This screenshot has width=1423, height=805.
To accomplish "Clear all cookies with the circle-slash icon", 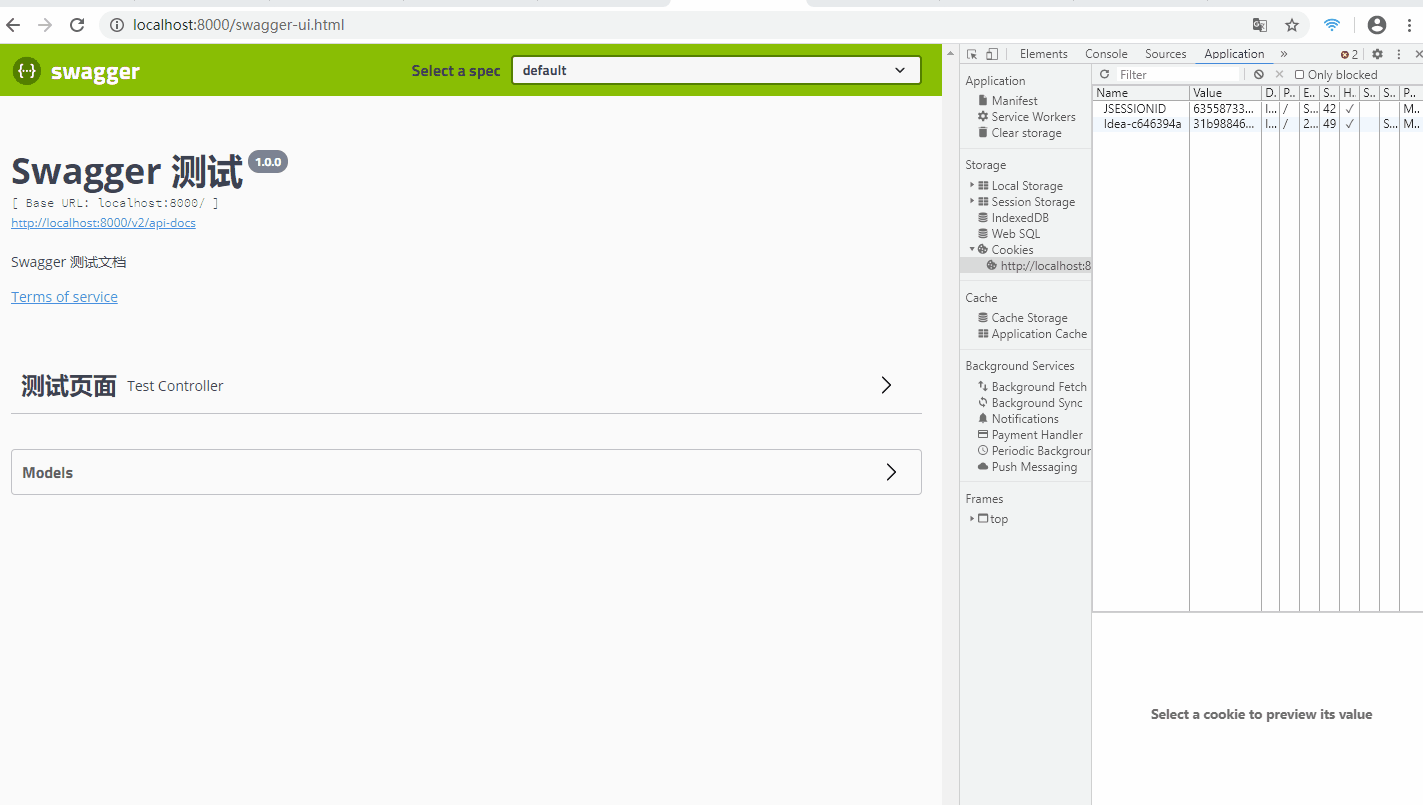I will [x=1259, y=74].
